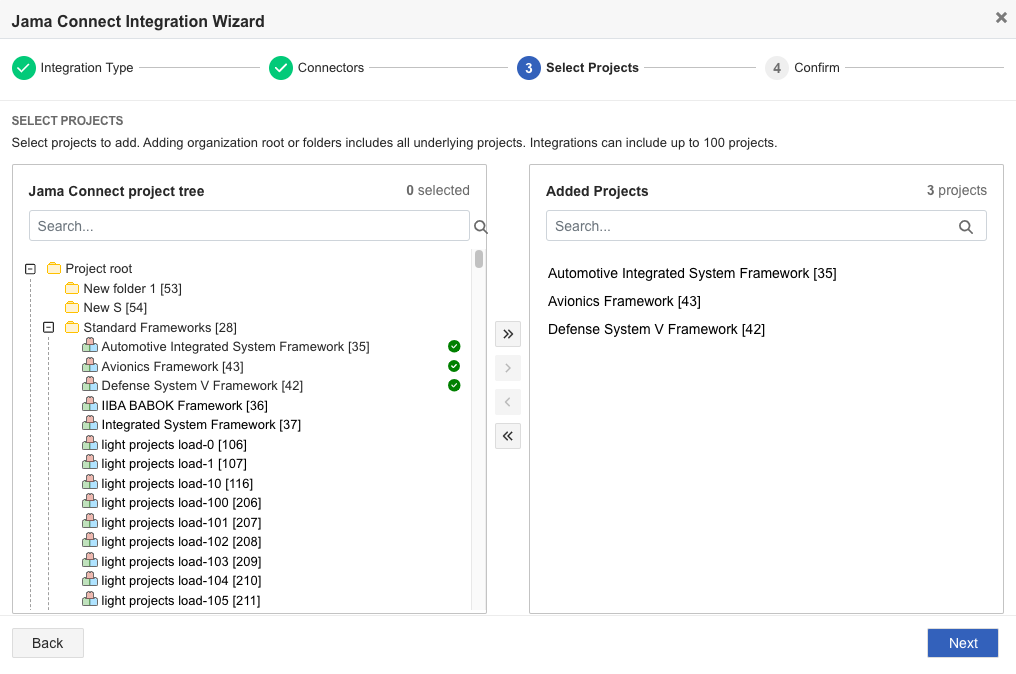The height and width of the screenshot is (674, 1016).
Task: Select light projects load-1 [107]
Action: (x=174, y=464)
